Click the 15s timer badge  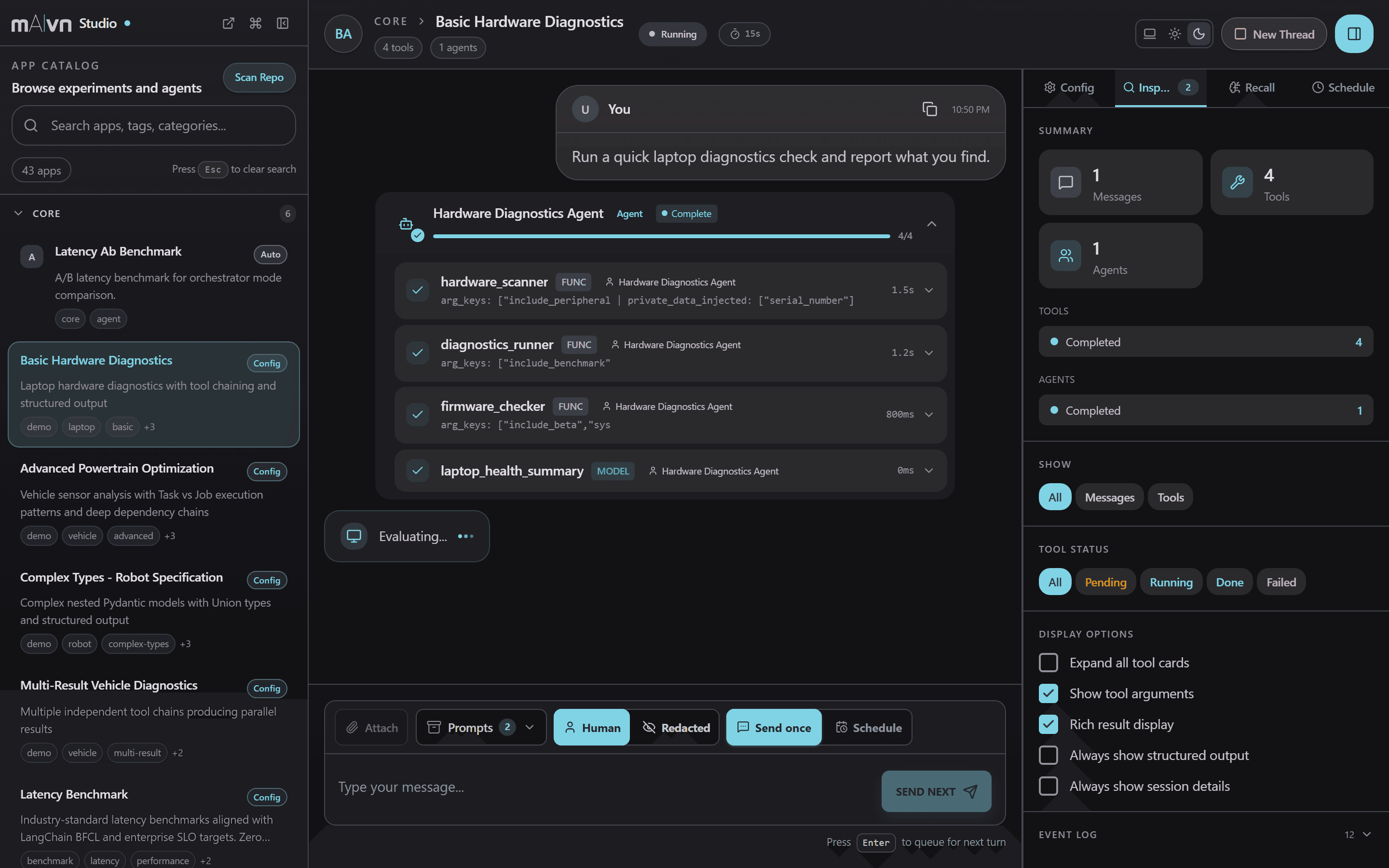[745, 34]
